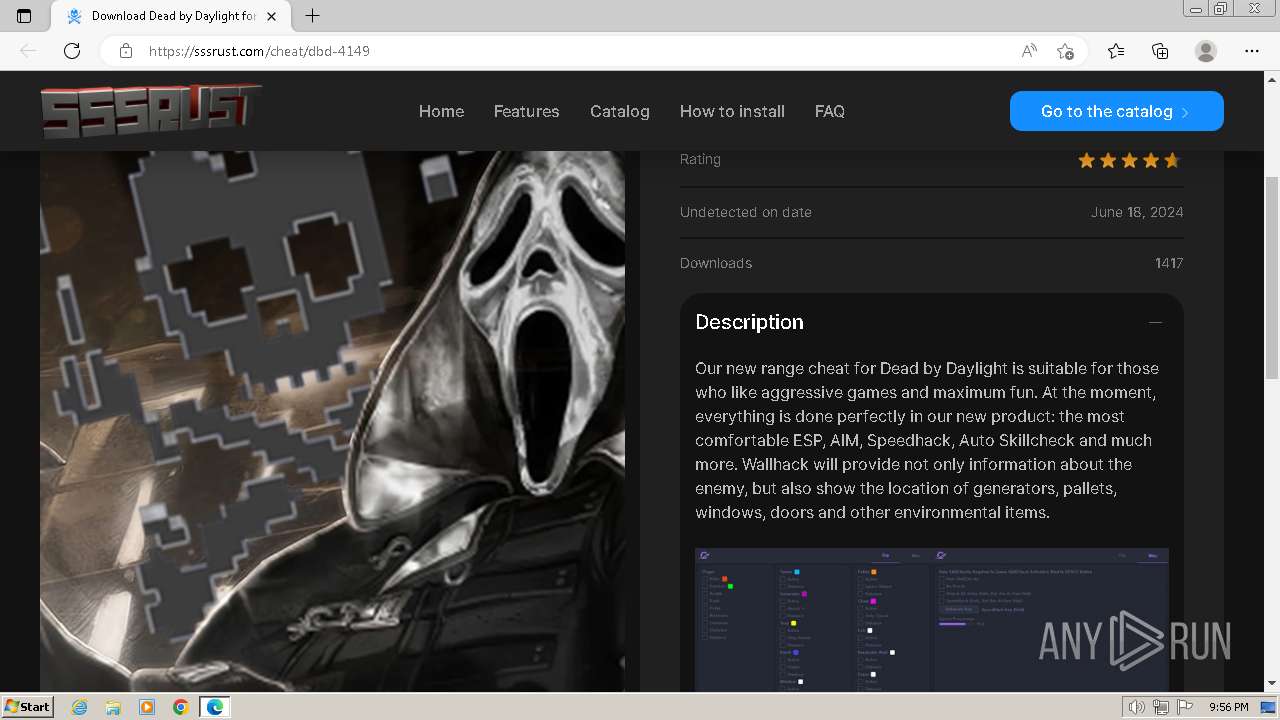
Task: Collapse the Description section
Action: [x=1156, y=322]
